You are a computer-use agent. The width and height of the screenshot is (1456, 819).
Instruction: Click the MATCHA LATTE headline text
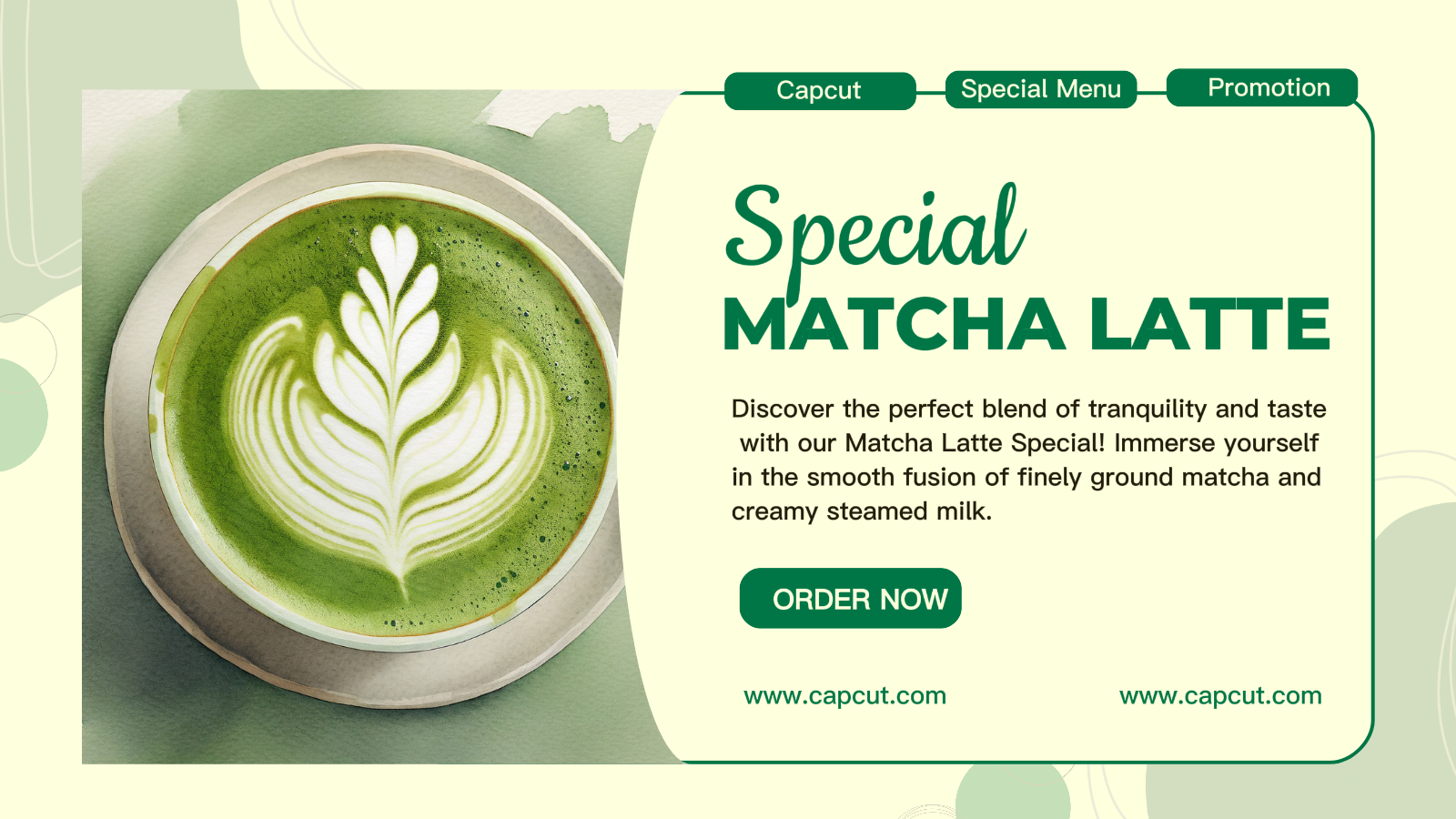click(x=1026, y=324)
